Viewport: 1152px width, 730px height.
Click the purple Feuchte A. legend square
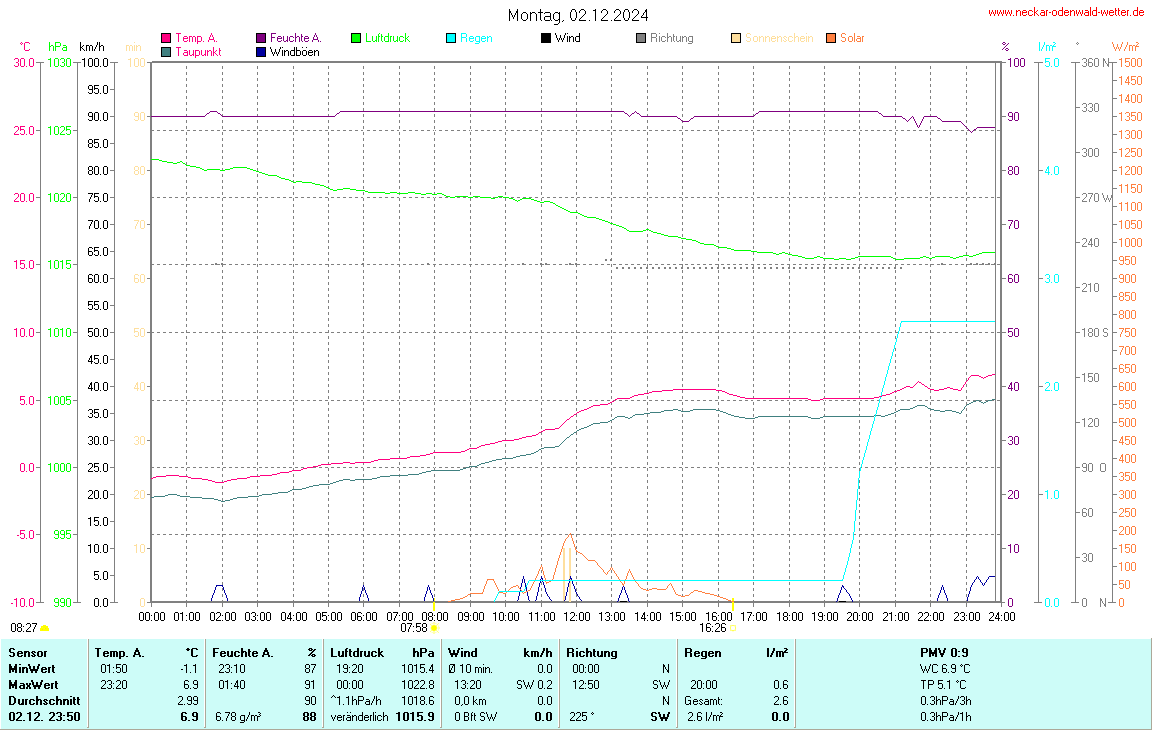click(261, 38)
